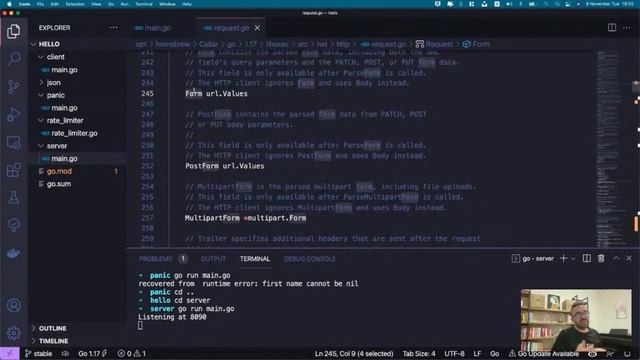This screenshot has height=360, width=640.
Task: Expand the json folder
Action: click(x=53, y=82)
